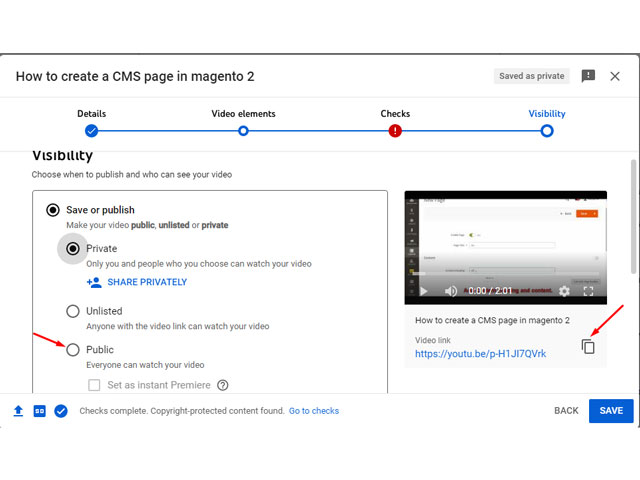
Task: Copy the video link with copy icon
Action: [588, 347]
